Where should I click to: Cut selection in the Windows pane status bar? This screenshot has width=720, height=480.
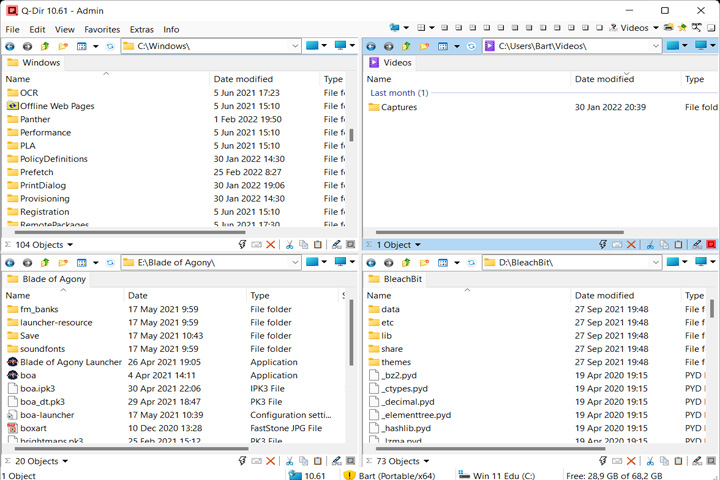(289, 244)
